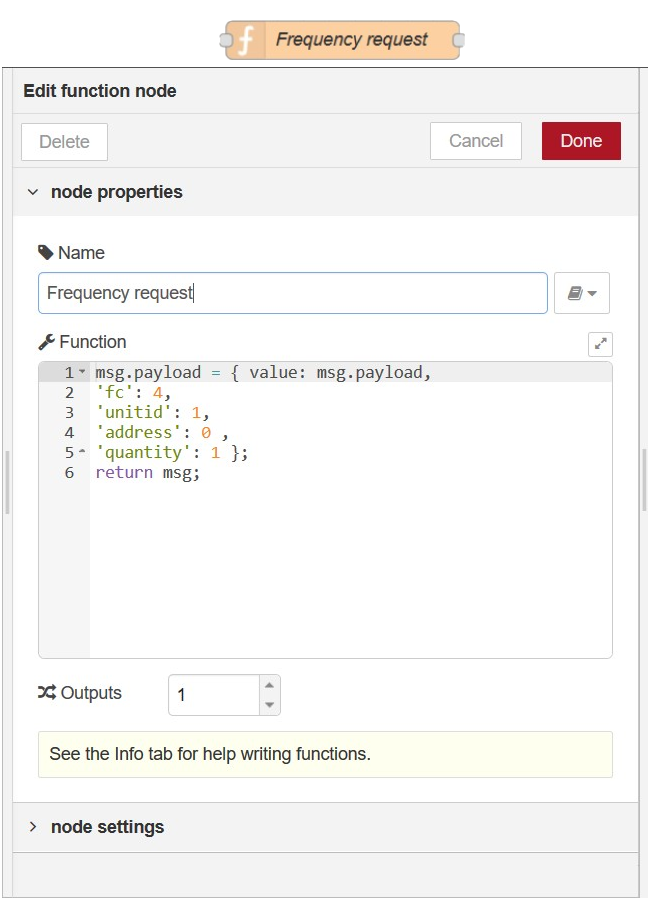Click the node's left input port

[226, 40]
